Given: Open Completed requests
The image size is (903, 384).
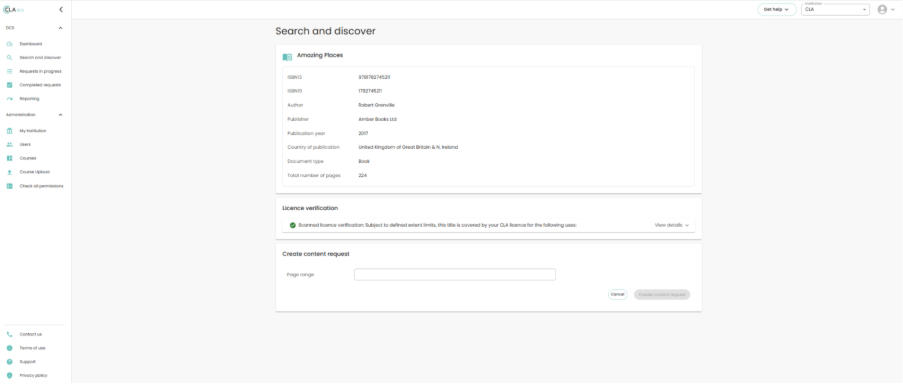Looking at the screenshot, I should click(x=40, y=85).
